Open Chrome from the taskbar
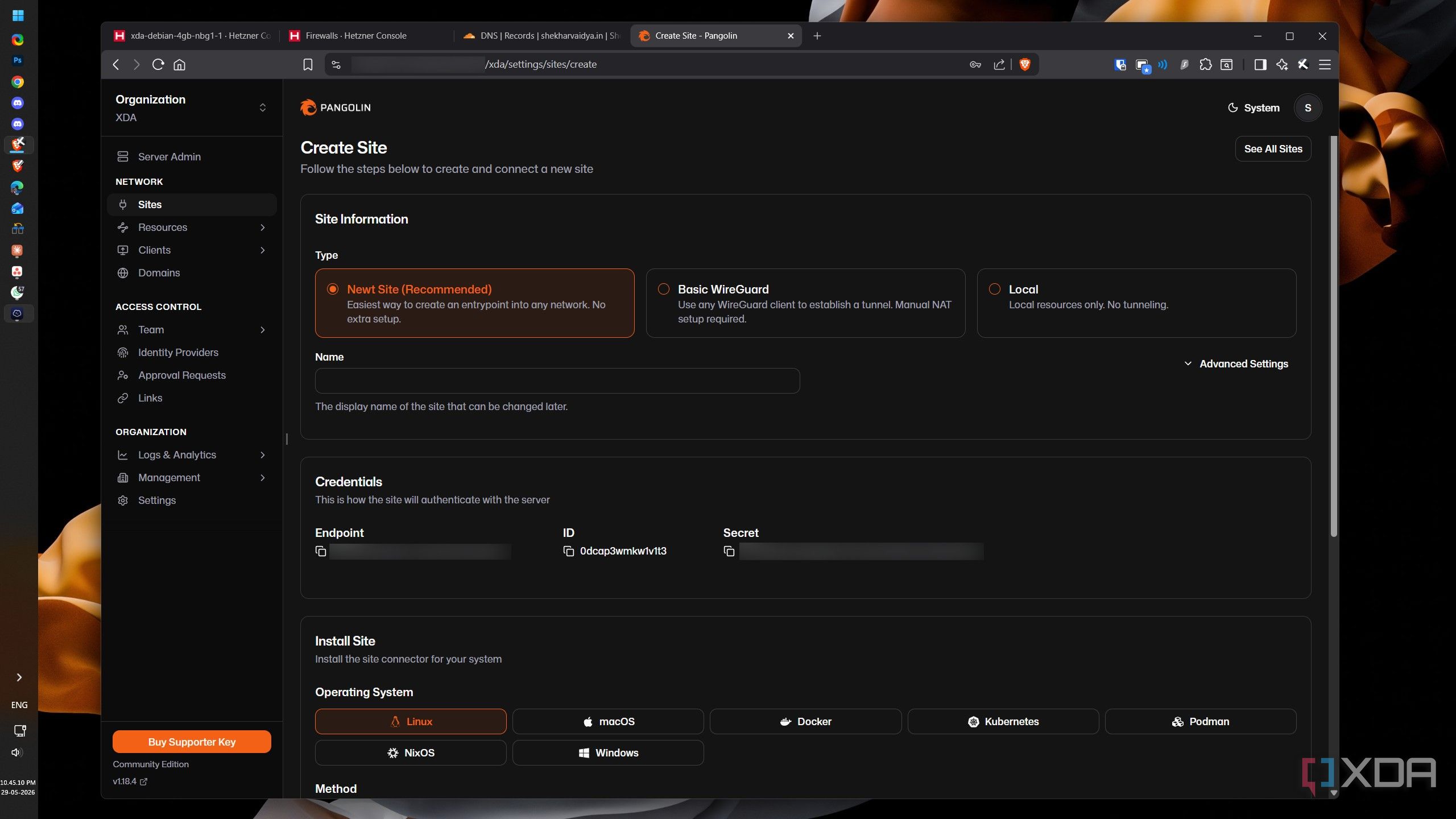 click(x=18, y=82)
